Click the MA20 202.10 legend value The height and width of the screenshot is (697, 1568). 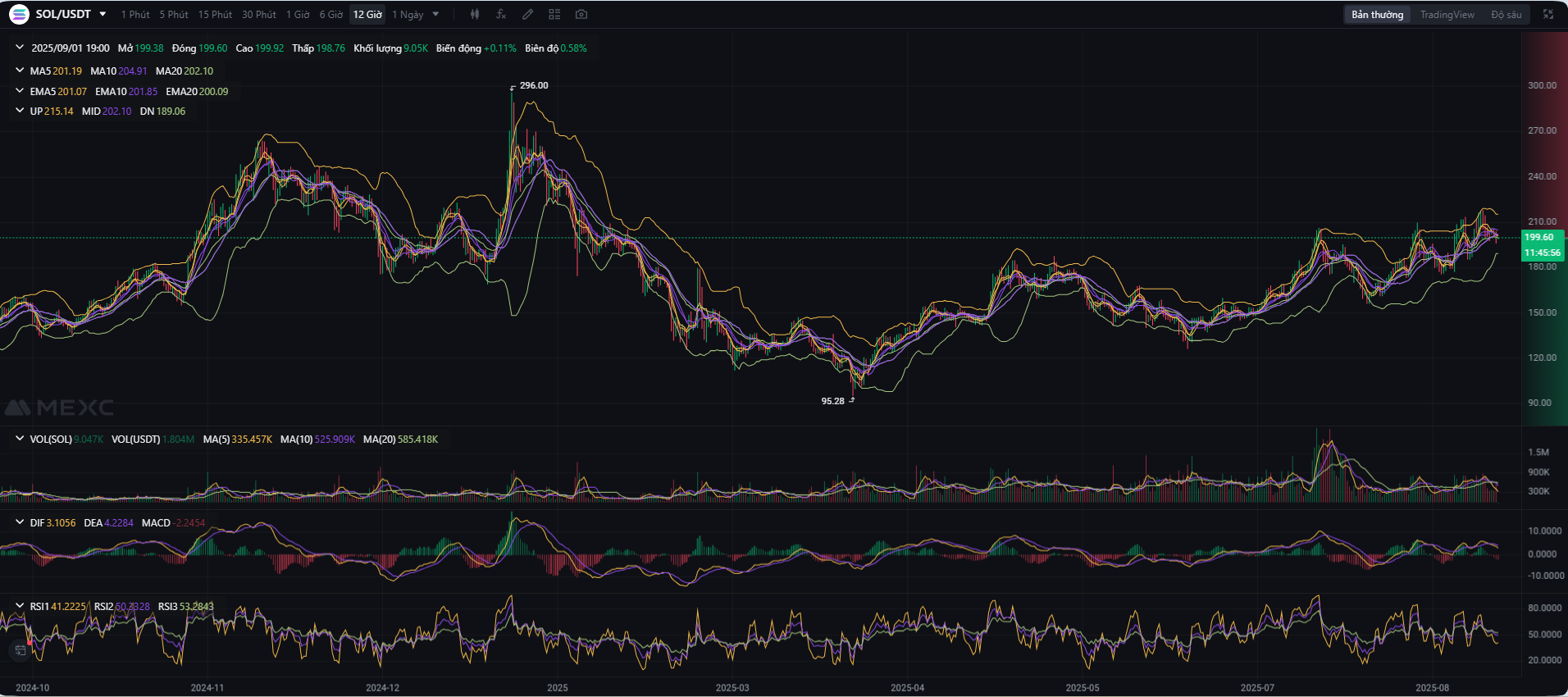(185, 71)
